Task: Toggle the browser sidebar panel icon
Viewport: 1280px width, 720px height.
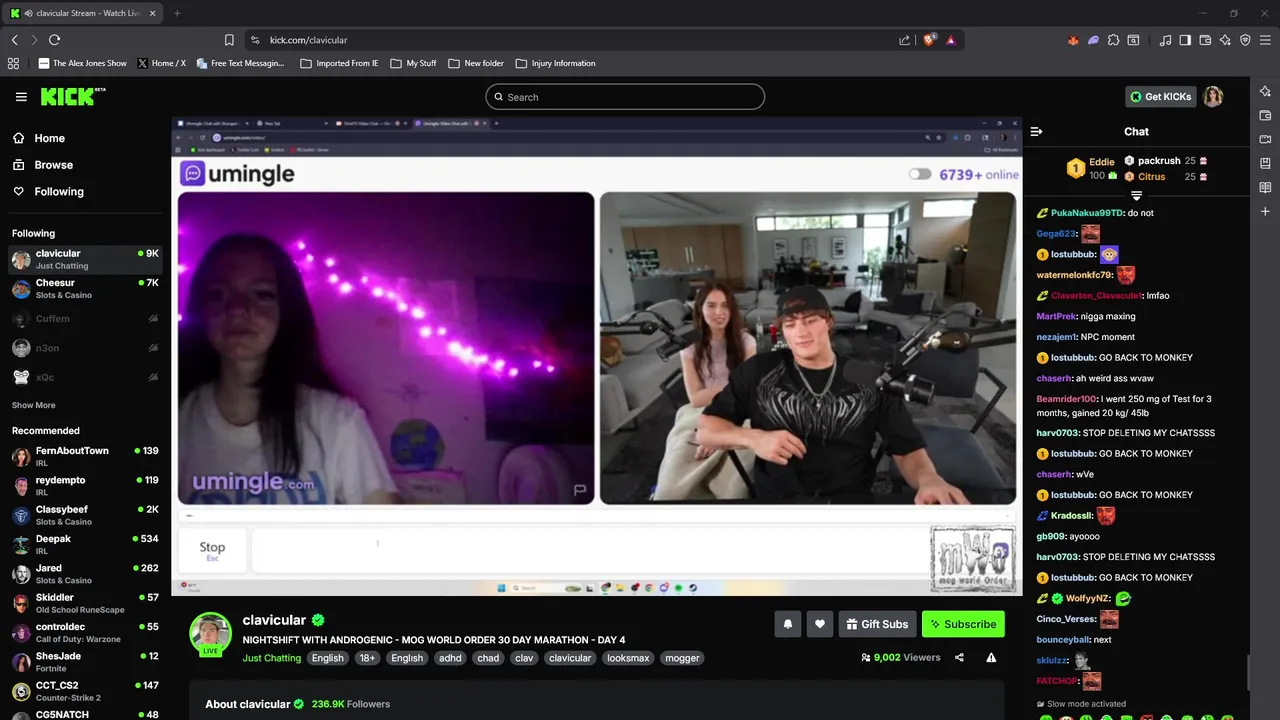Action: [x=1185, y=40]
